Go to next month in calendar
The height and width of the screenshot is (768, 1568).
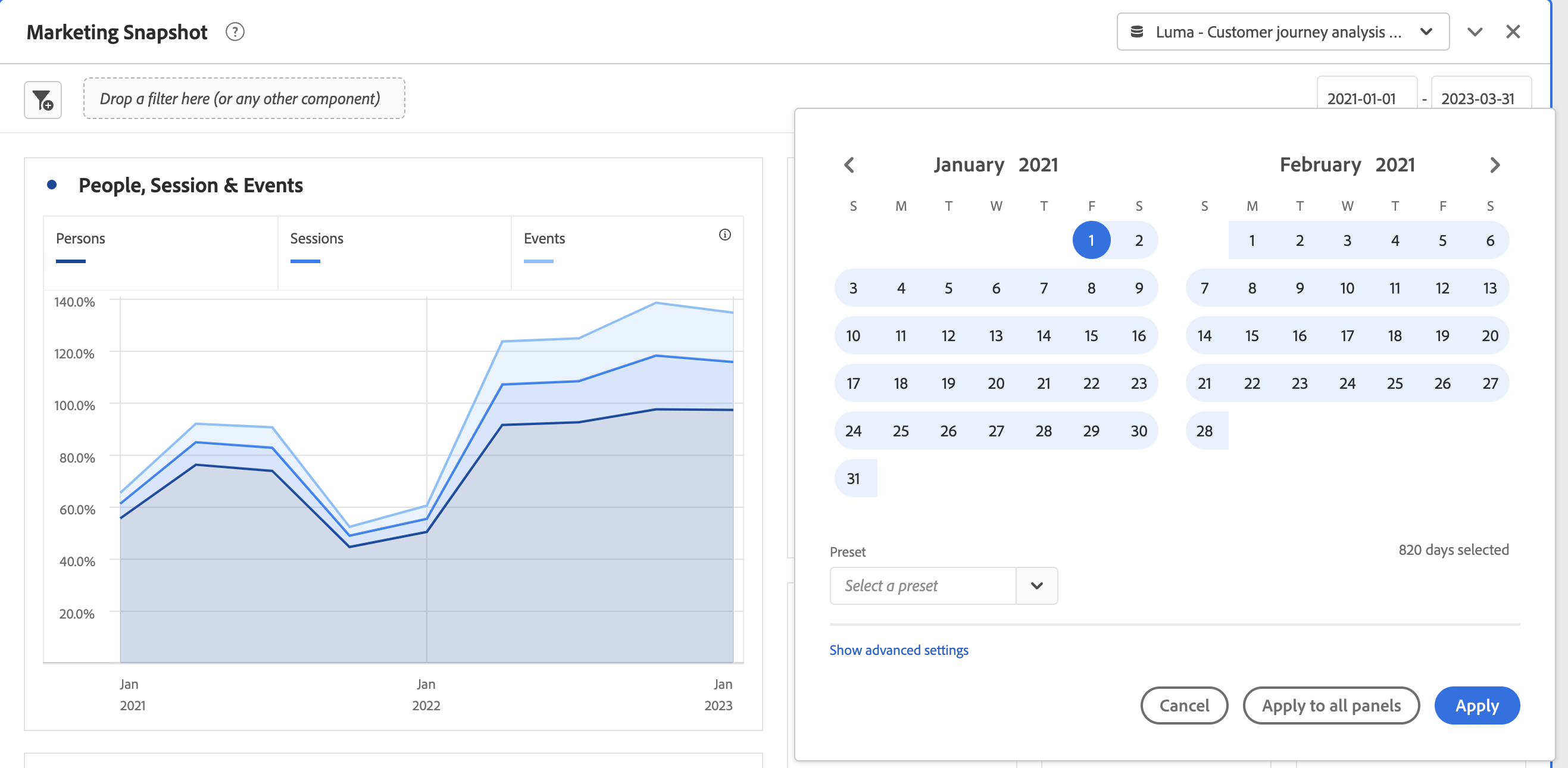coord(1495,165)
